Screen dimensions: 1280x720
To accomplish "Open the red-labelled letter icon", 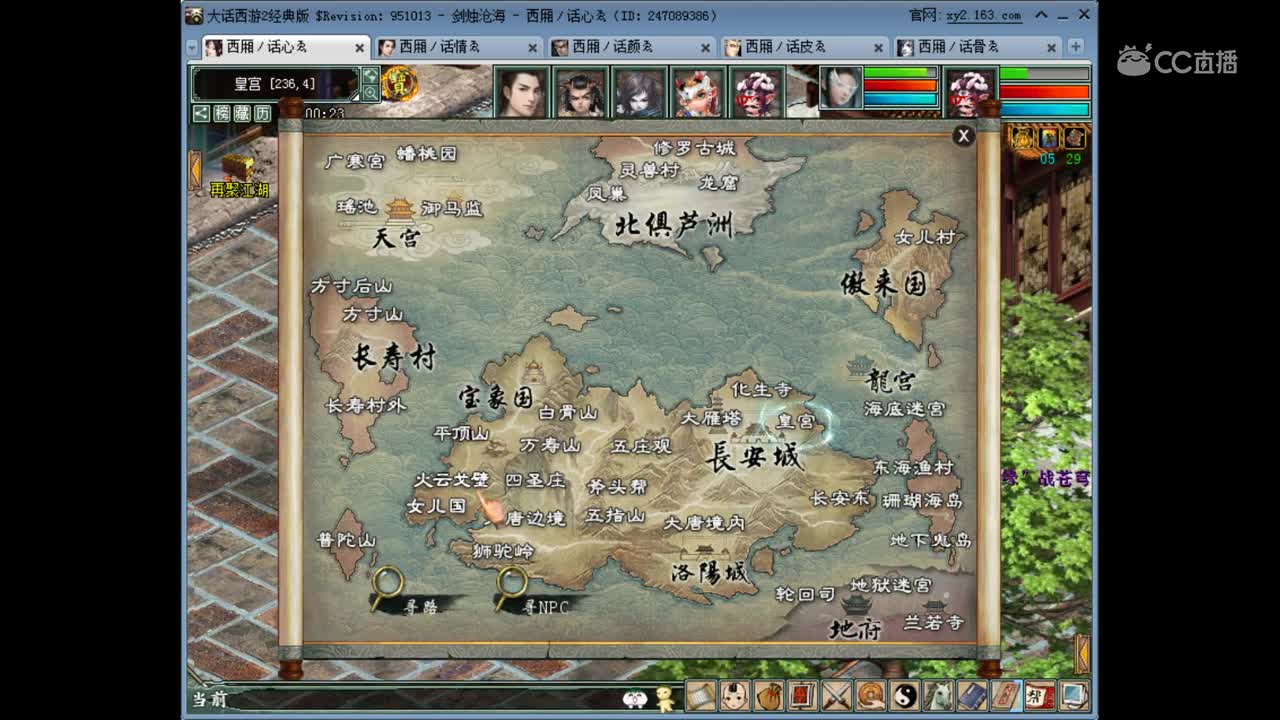I will point(1007,695).
